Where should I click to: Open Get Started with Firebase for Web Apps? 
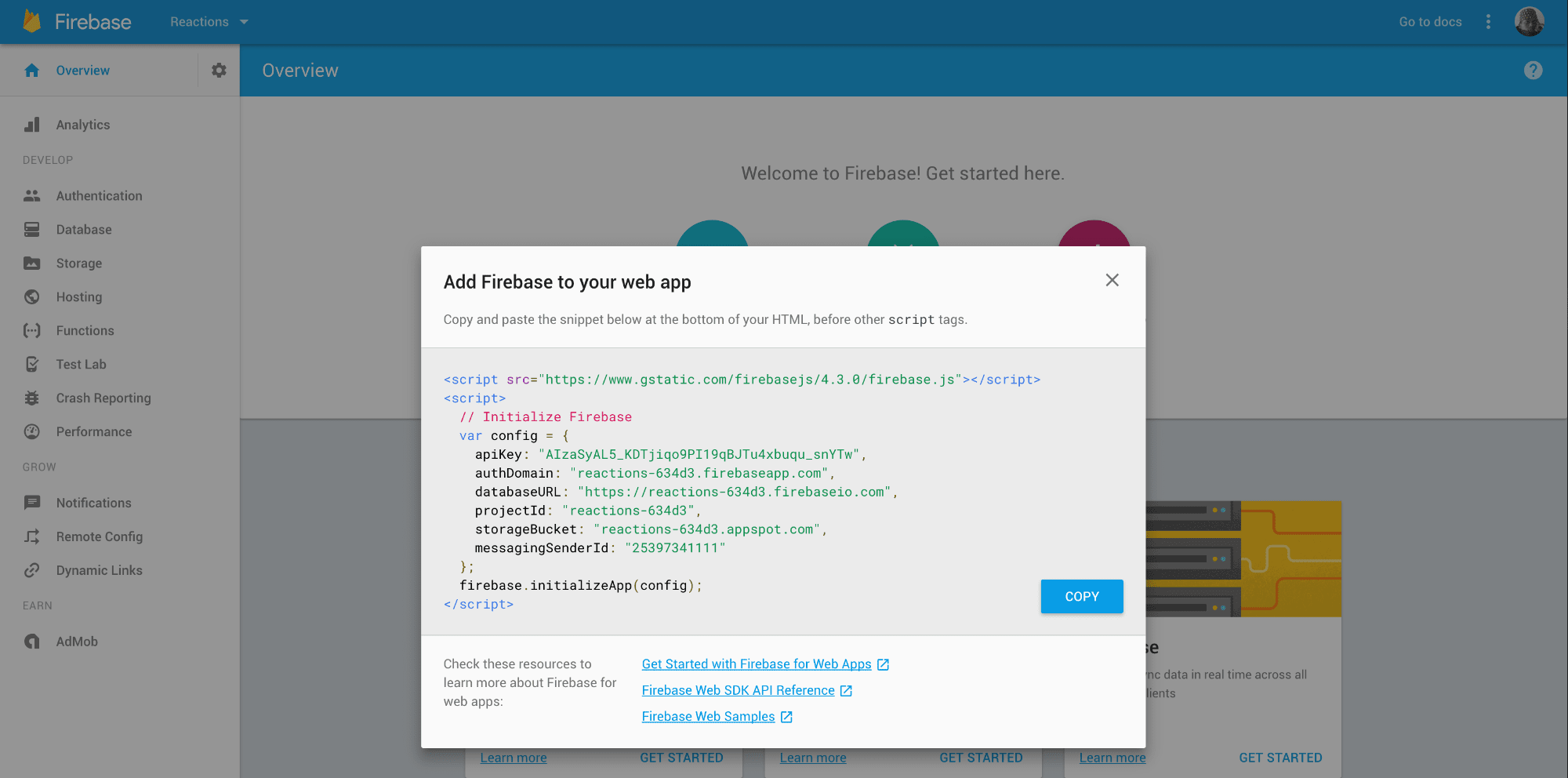tap(757, 664)
